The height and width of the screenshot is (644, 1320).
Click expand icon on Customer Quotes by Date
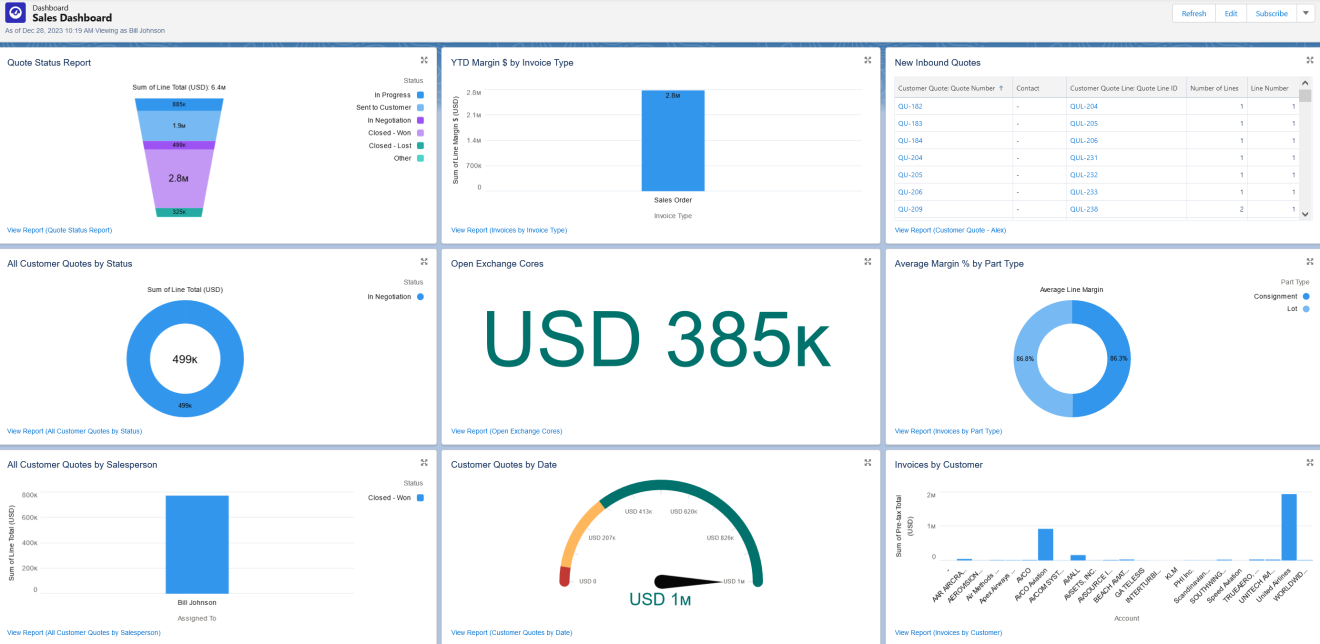point(866,463)
